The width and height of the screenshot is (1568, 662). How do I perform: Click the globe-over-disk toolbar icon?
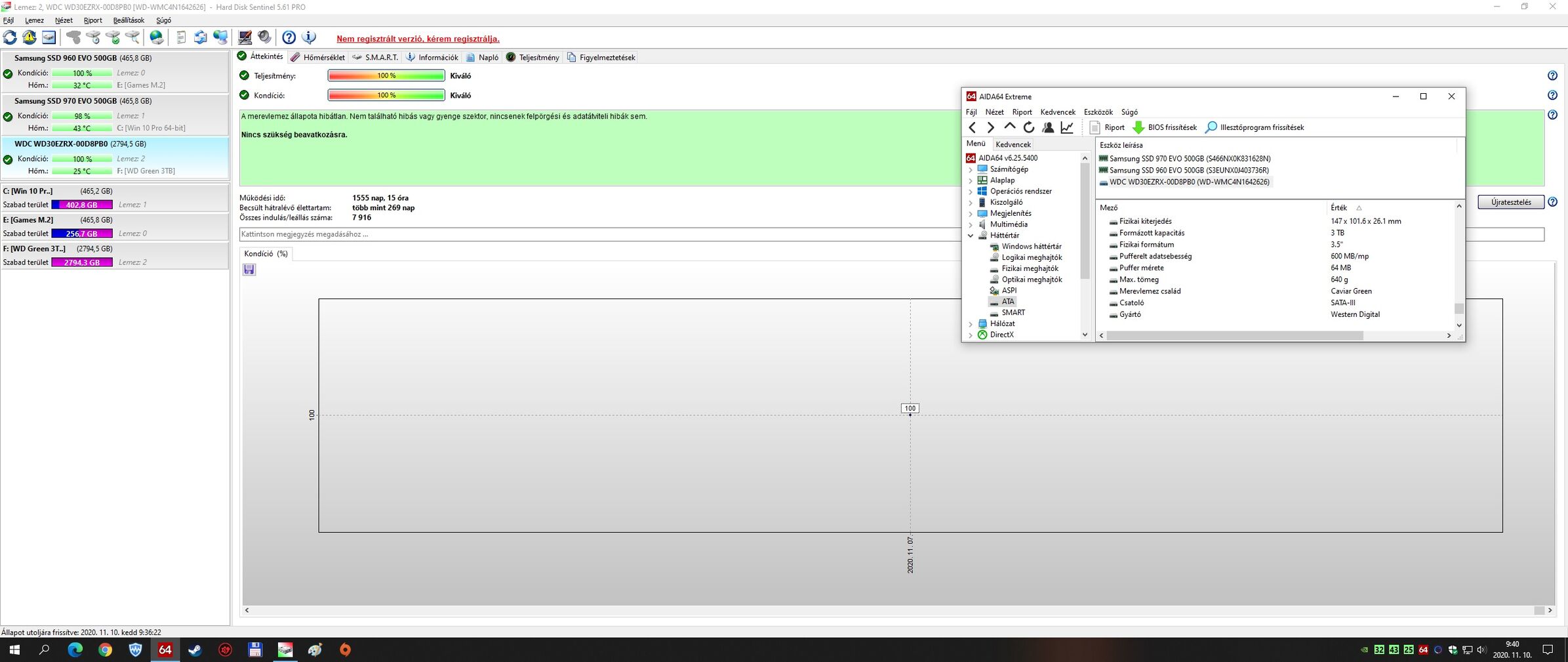157,37
